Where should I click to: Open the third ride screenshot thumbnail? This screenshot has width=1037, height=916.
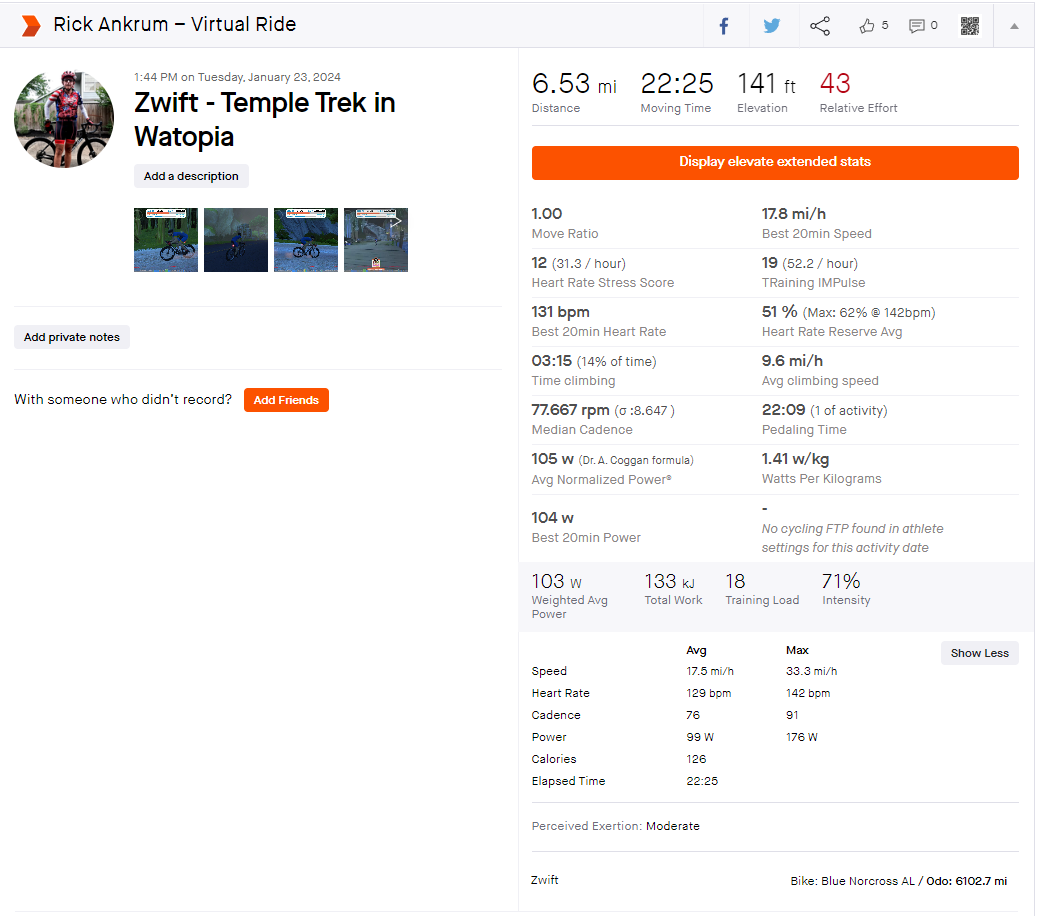(306, 240)
